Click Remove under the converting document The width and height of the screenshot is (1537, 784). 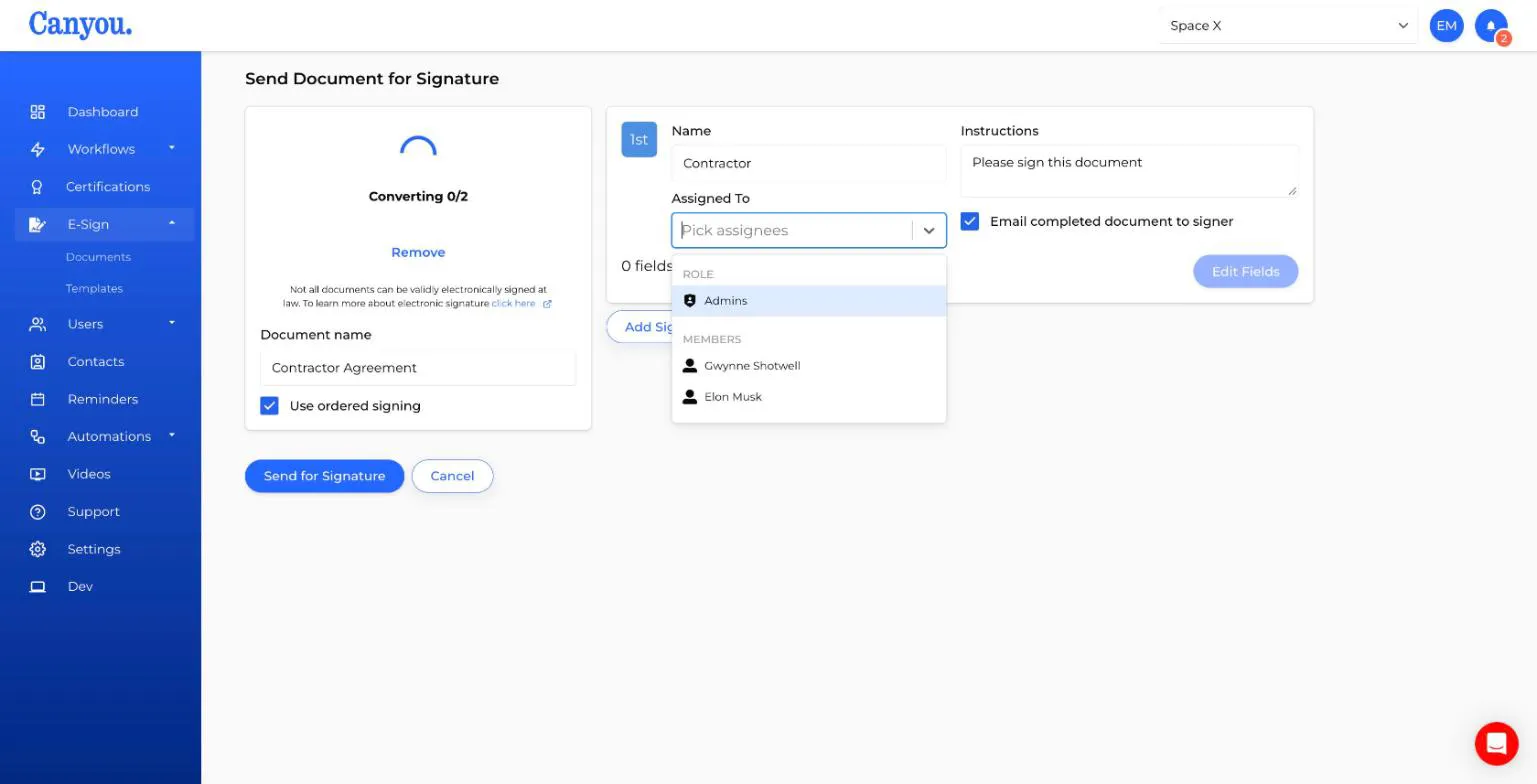click(x=418, y=252)
